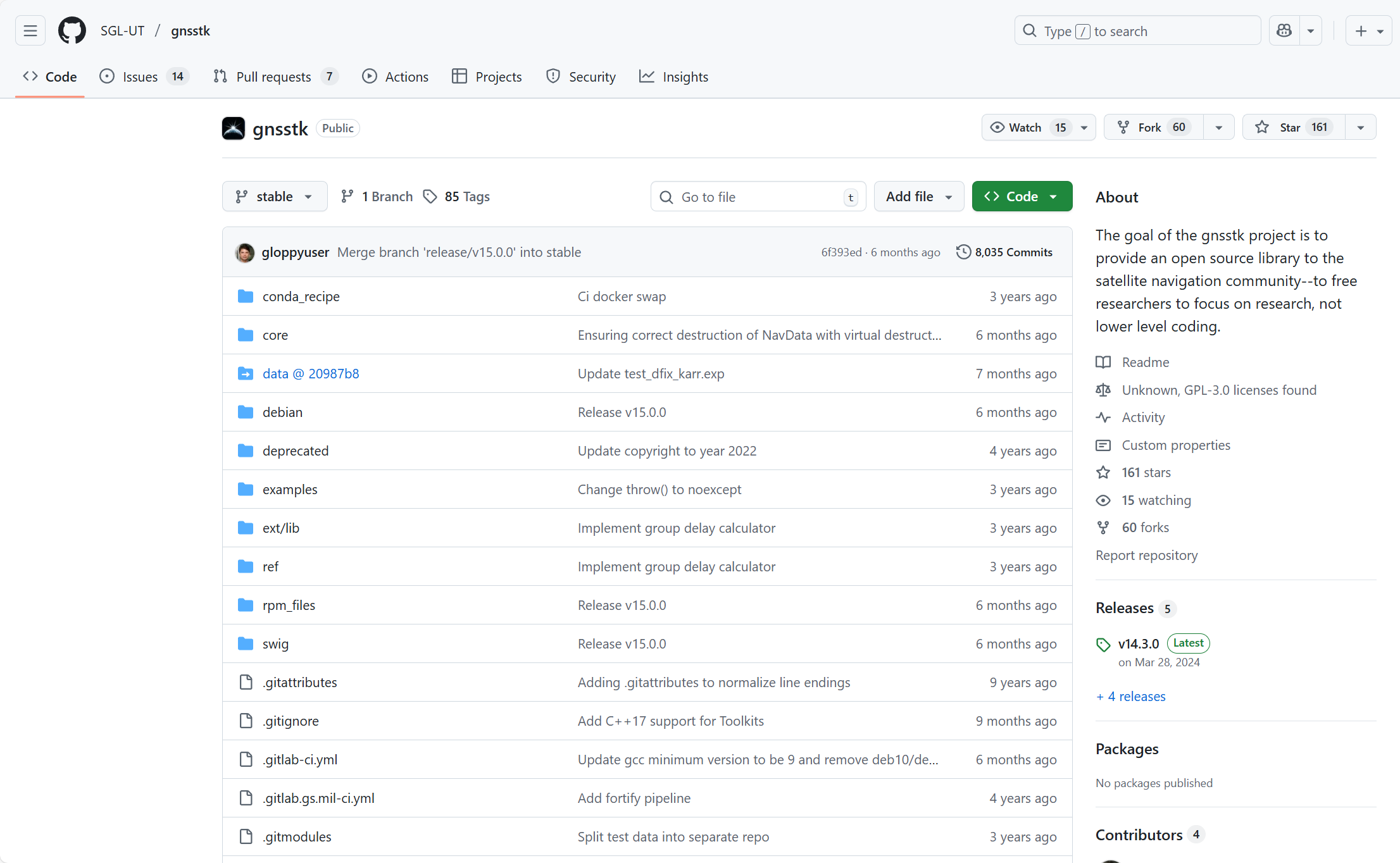Open the + 4 releases link
This screenshot has width=1400, height=863.
tap(1131, 697)
